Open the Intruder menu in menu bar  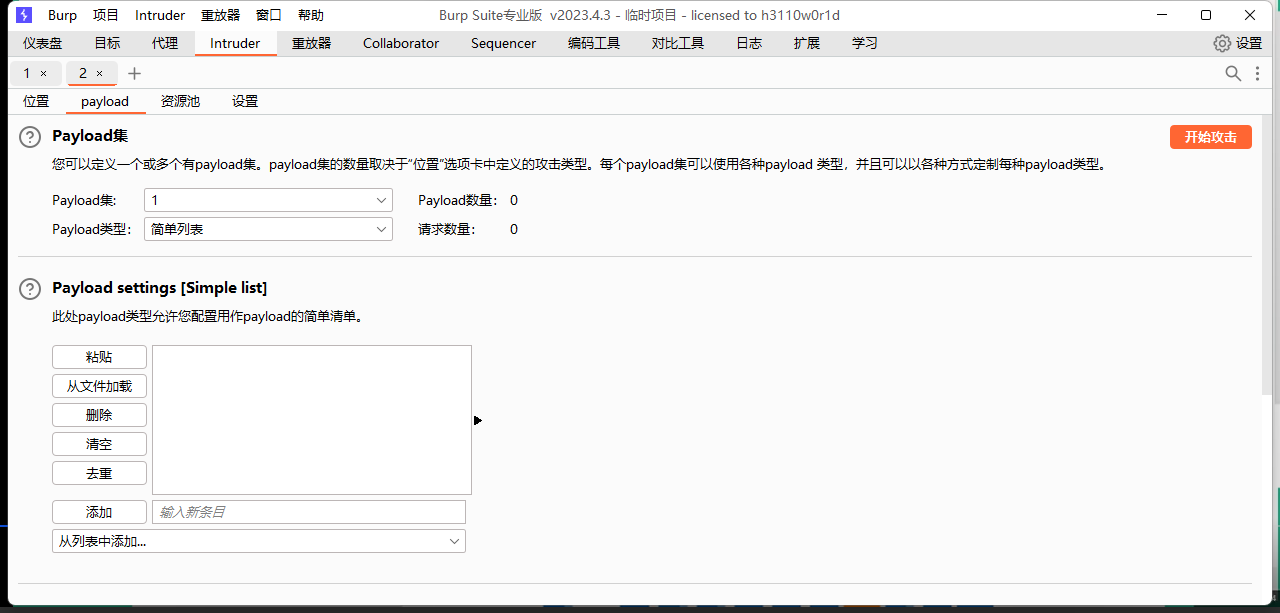coord(160,15)
